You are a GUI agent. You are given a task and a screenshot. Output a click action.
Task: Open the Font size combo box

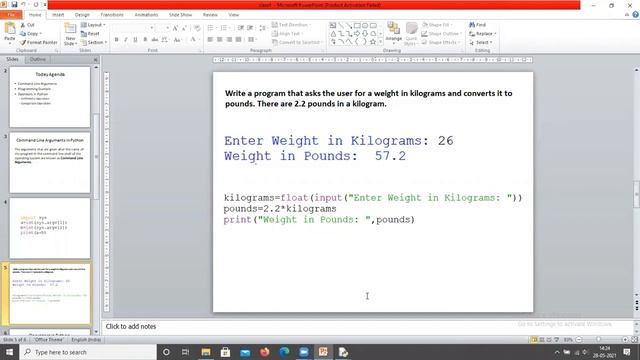point(162,28)
